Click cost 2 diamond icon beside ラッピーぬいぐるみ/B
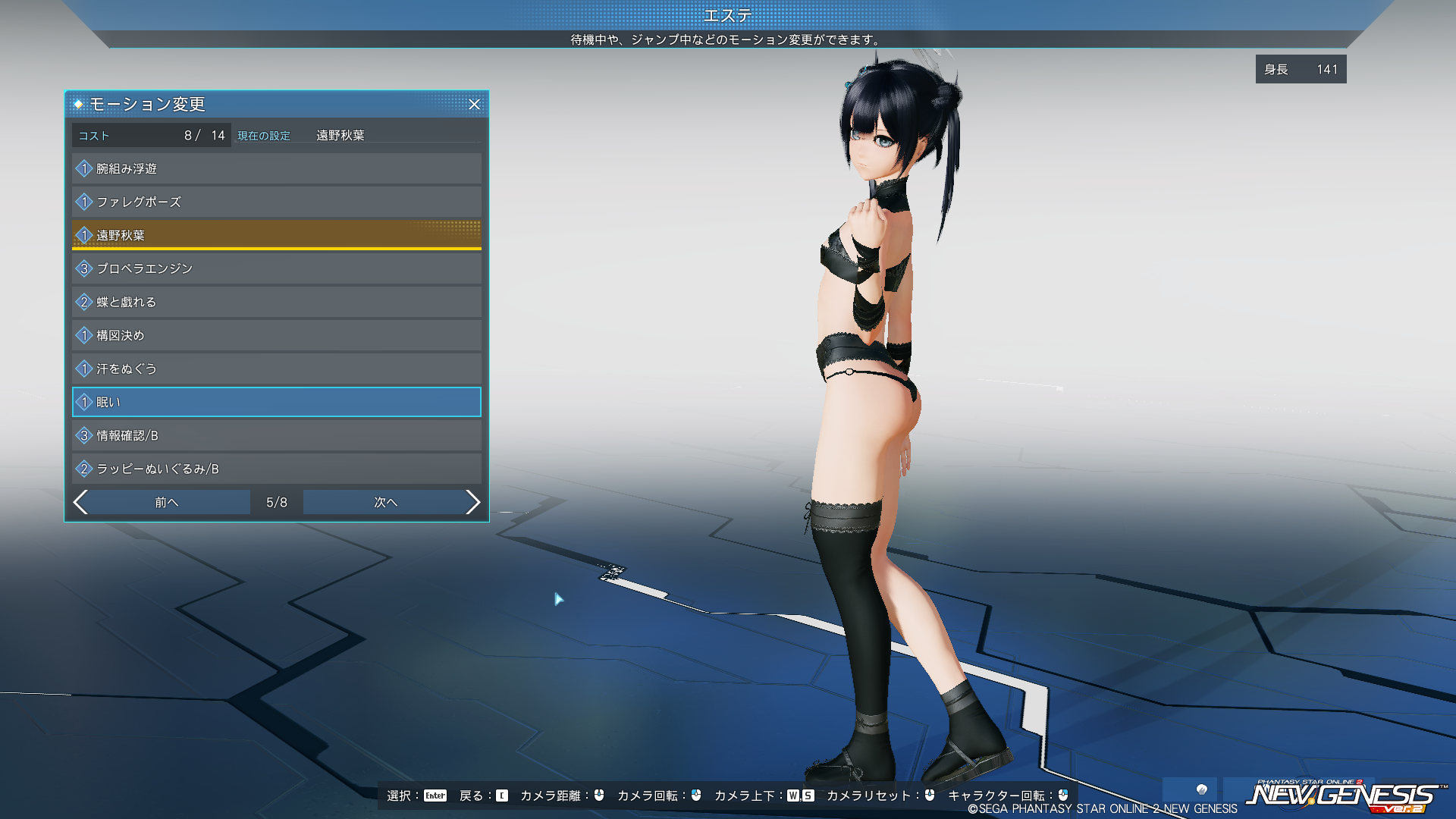1456x819 pixels. click(x=84, y=469)
